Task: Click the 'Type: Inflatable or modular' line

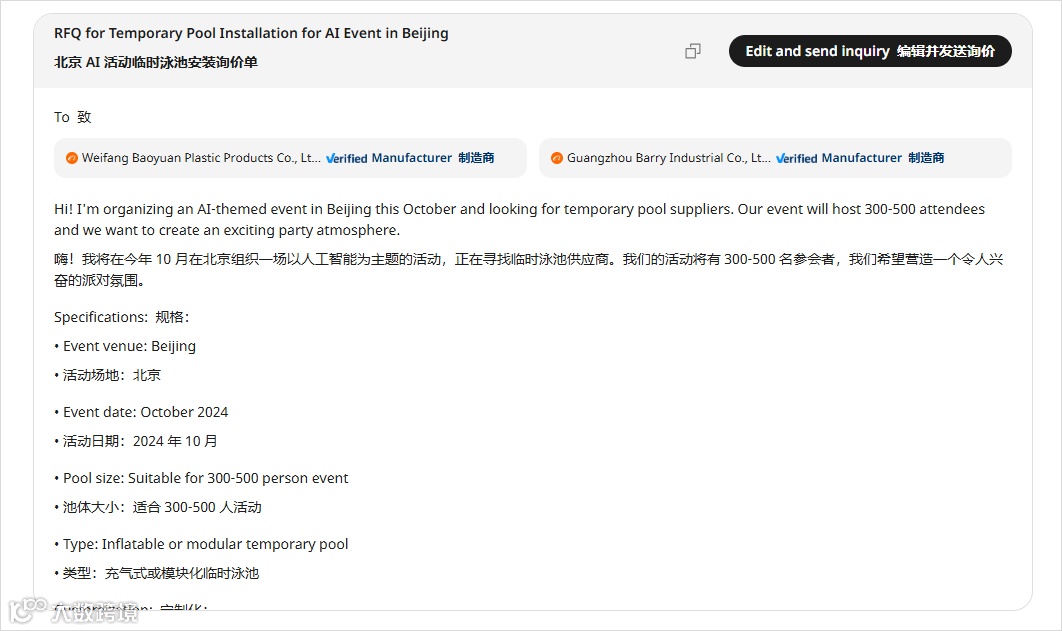Action: [x=205, y=544]
